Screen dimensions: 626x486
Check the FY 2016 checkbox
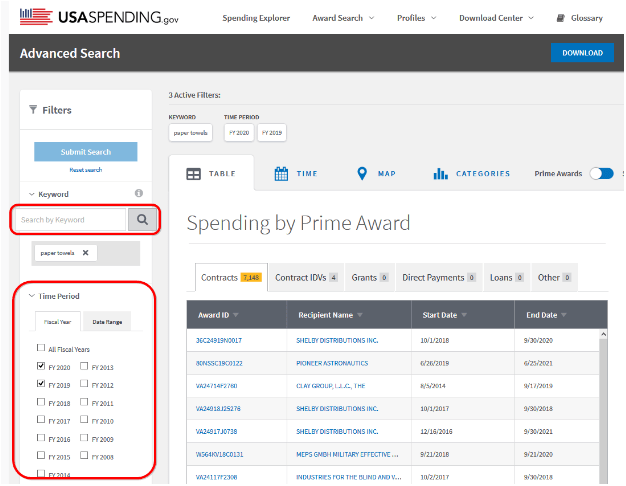tap(41, 437)
